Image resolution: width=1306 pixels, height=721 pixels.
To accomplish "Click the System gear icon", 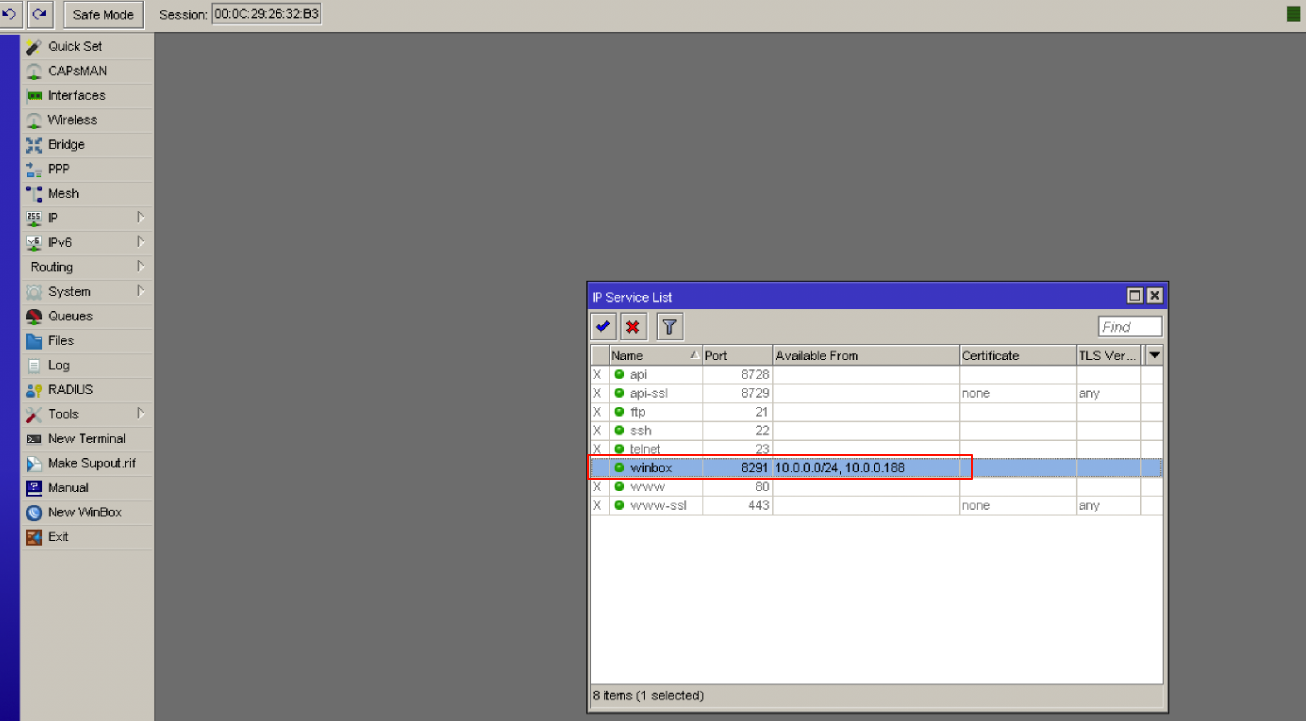I will point(34,291).
